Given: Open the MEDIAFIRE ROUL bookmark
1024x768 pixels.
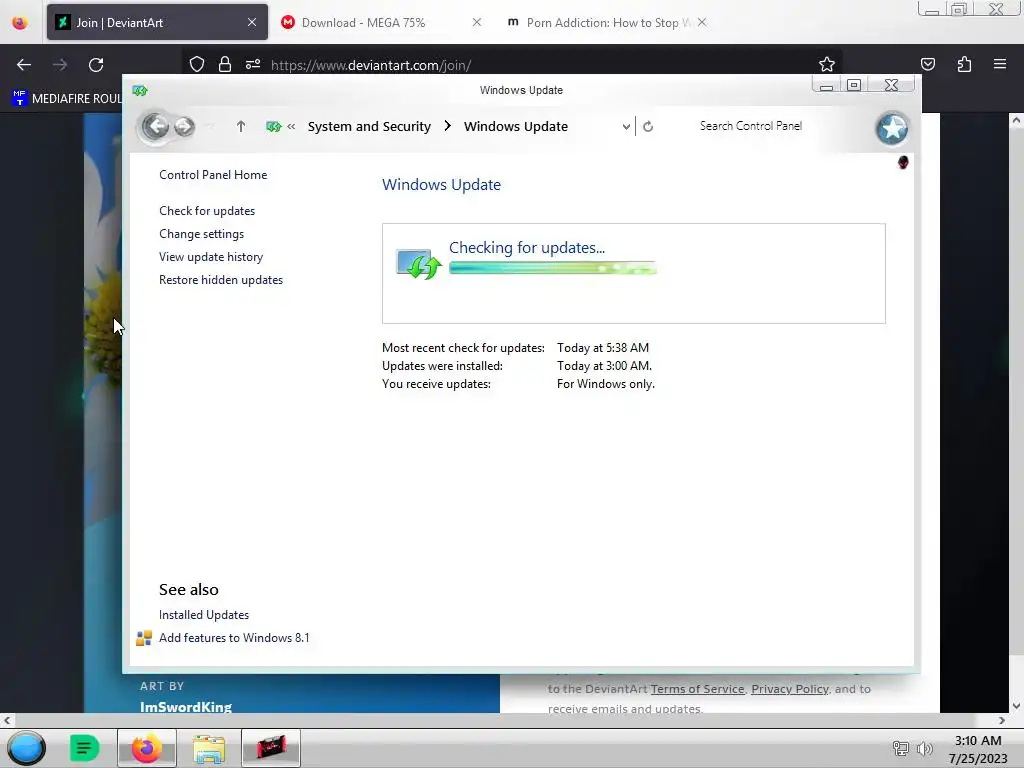Looking at the screenshot, I should pos(68,98).
